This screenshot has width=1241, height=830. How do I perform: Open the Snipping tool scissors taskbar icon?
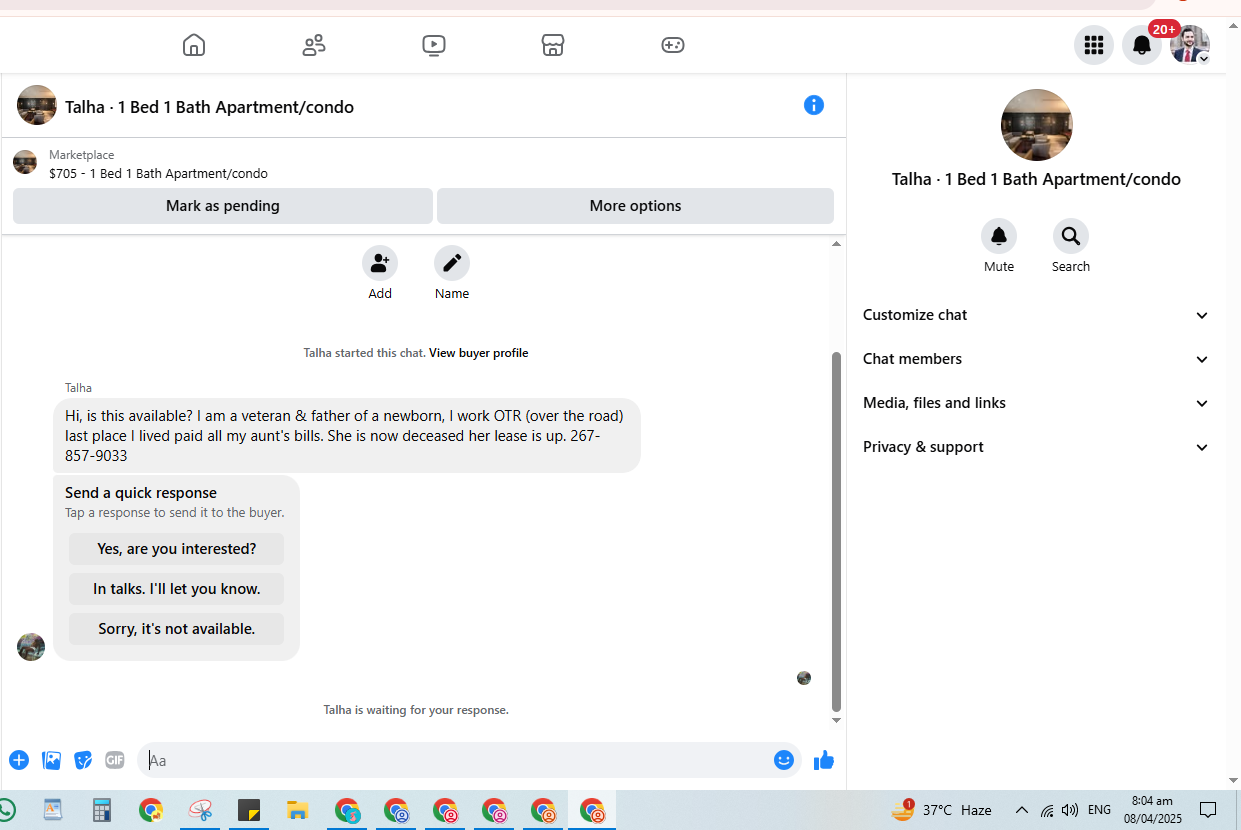[x=199, y=810]
